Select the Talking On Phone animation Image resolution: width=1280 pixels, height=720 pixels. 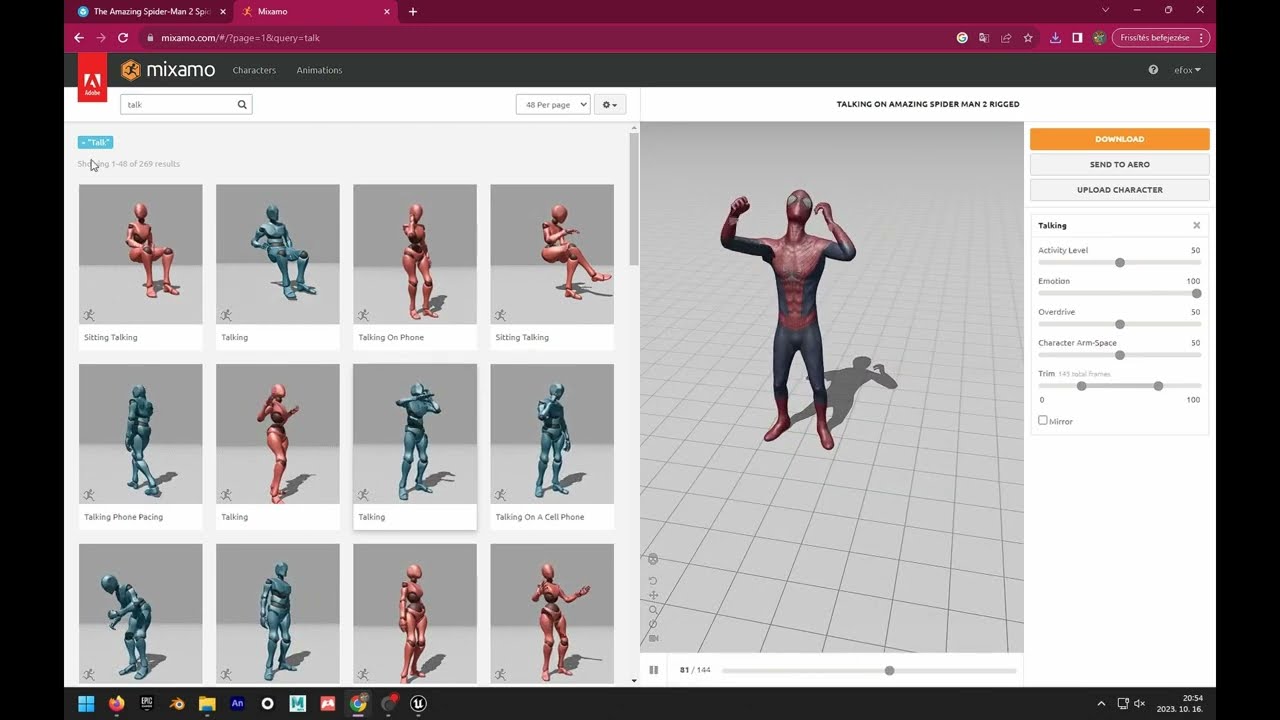[x=414, y=267]
